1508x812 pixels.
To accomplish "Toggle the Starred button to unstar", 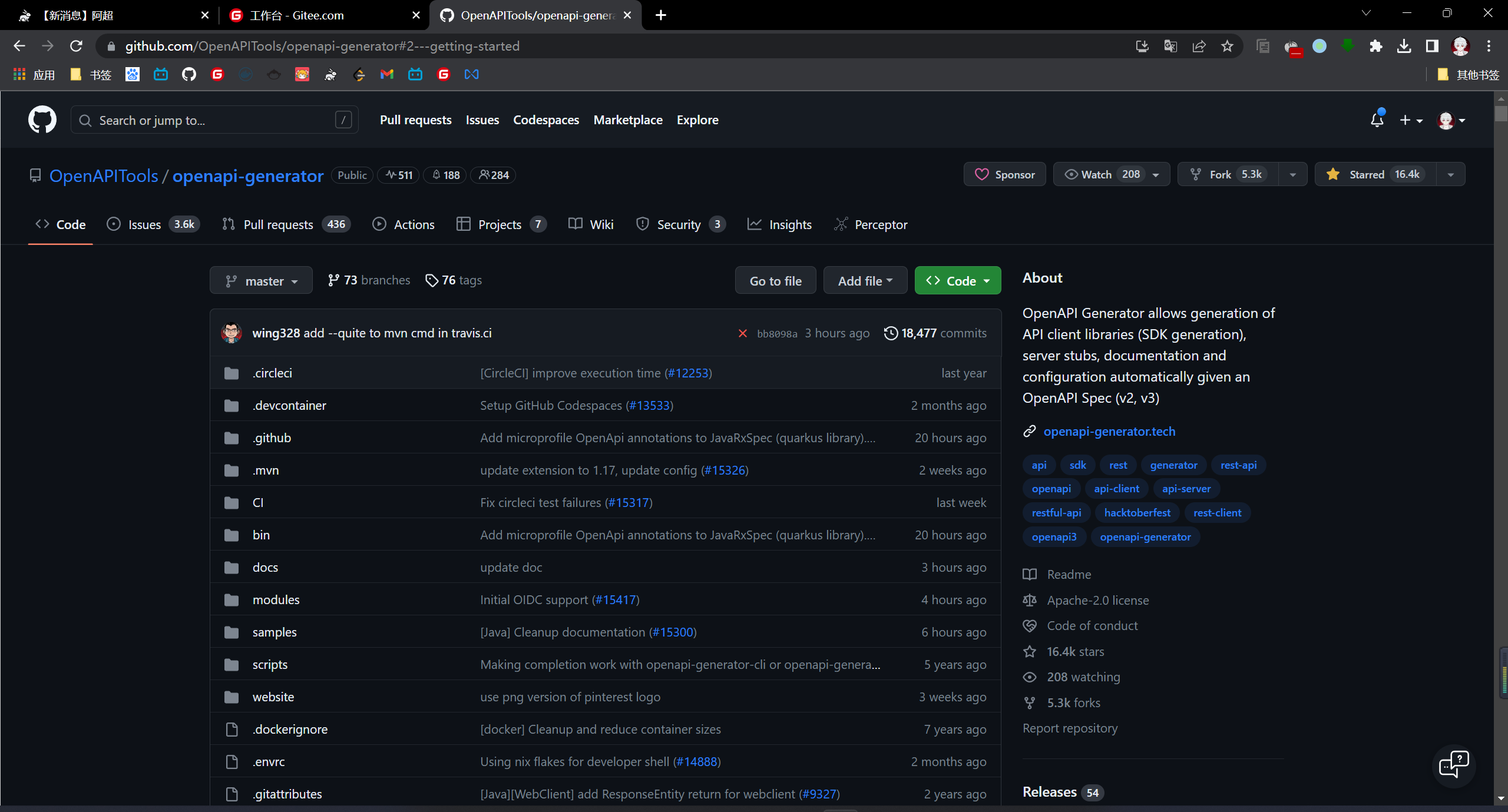I will coord(1375,174).
